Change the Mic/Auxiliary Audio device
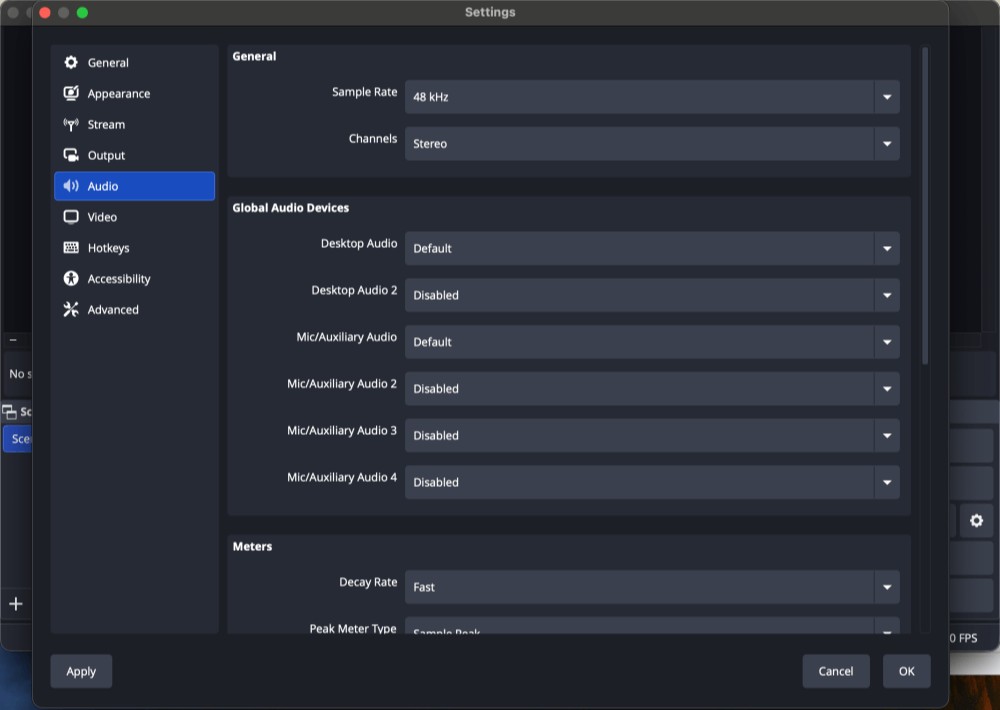Screen dimensions: 1000x710 (x=885, y=342)
